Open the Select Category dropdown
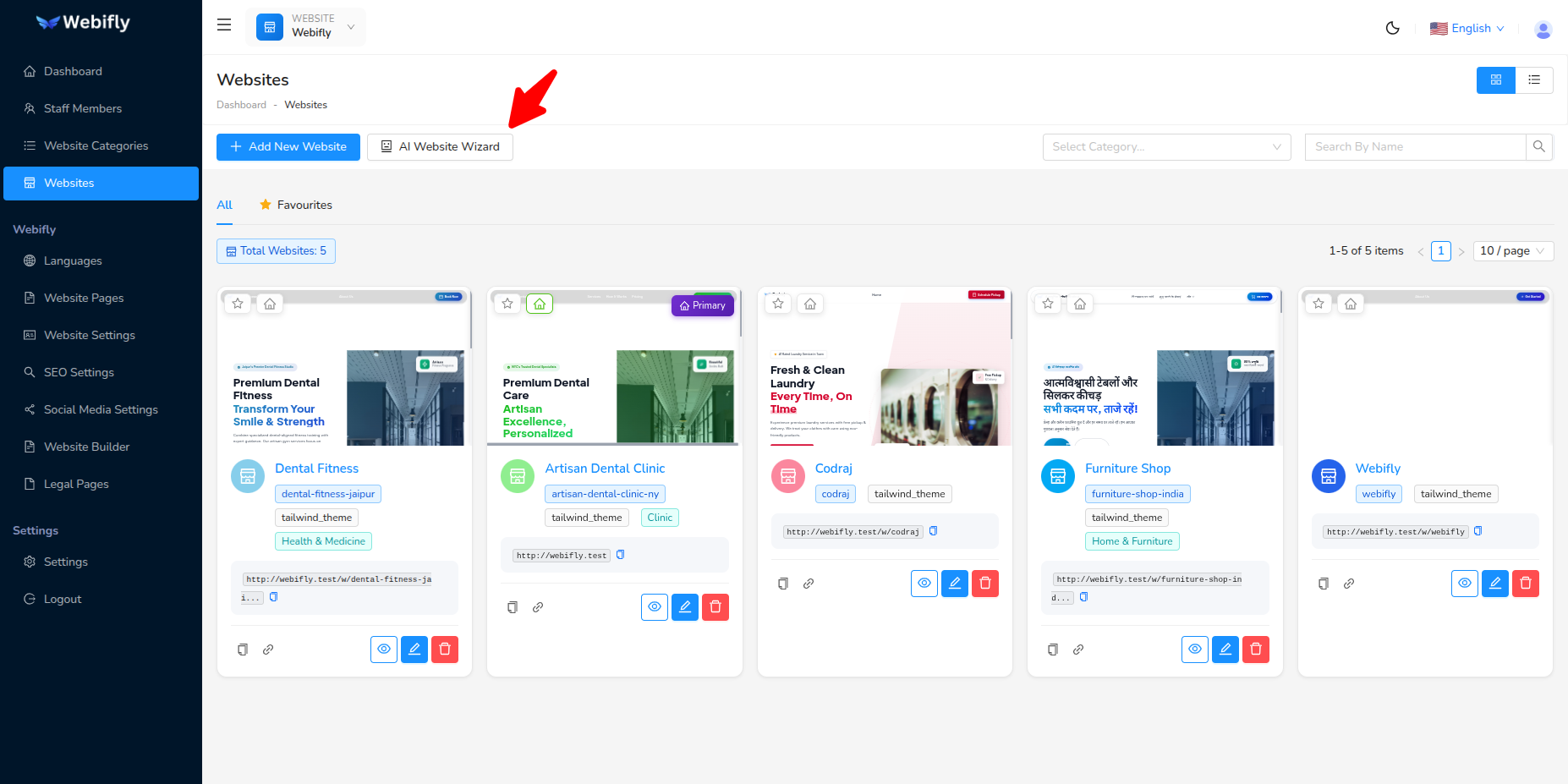Image resolution: width=1568 pixels, height=784 pixels. coord(1166,146)
